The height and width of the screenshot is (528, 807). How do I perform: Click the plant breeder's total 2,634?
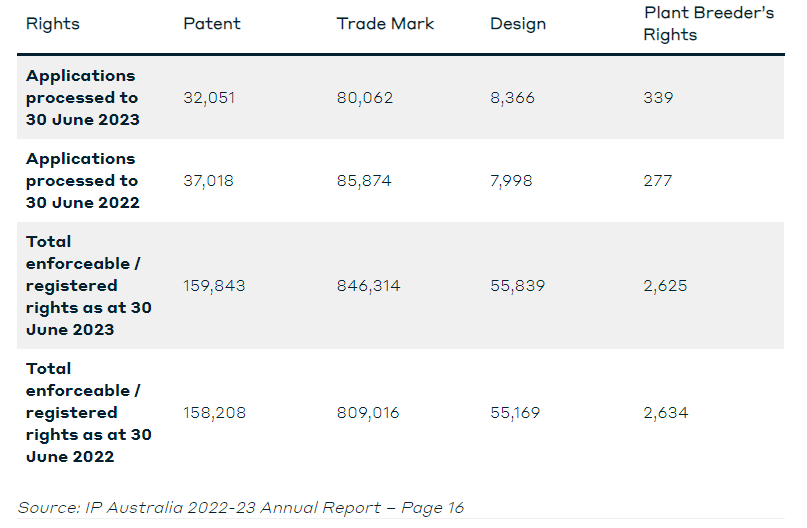(665, 413)
